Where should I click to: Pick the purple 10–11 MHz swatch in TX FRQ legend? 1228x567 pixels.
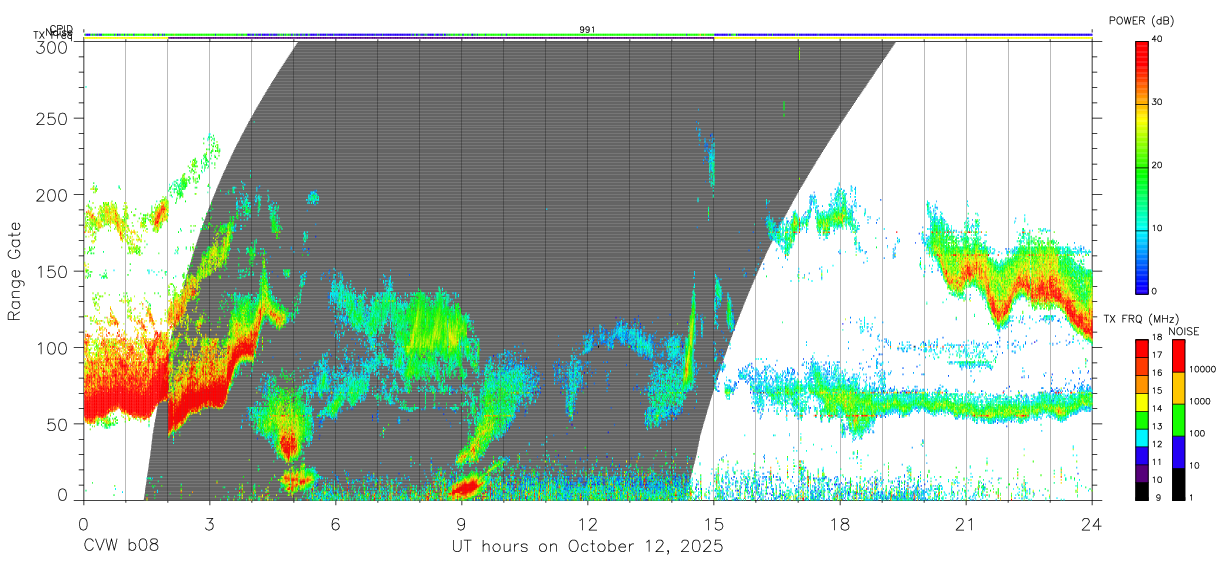coord(1142,473)
